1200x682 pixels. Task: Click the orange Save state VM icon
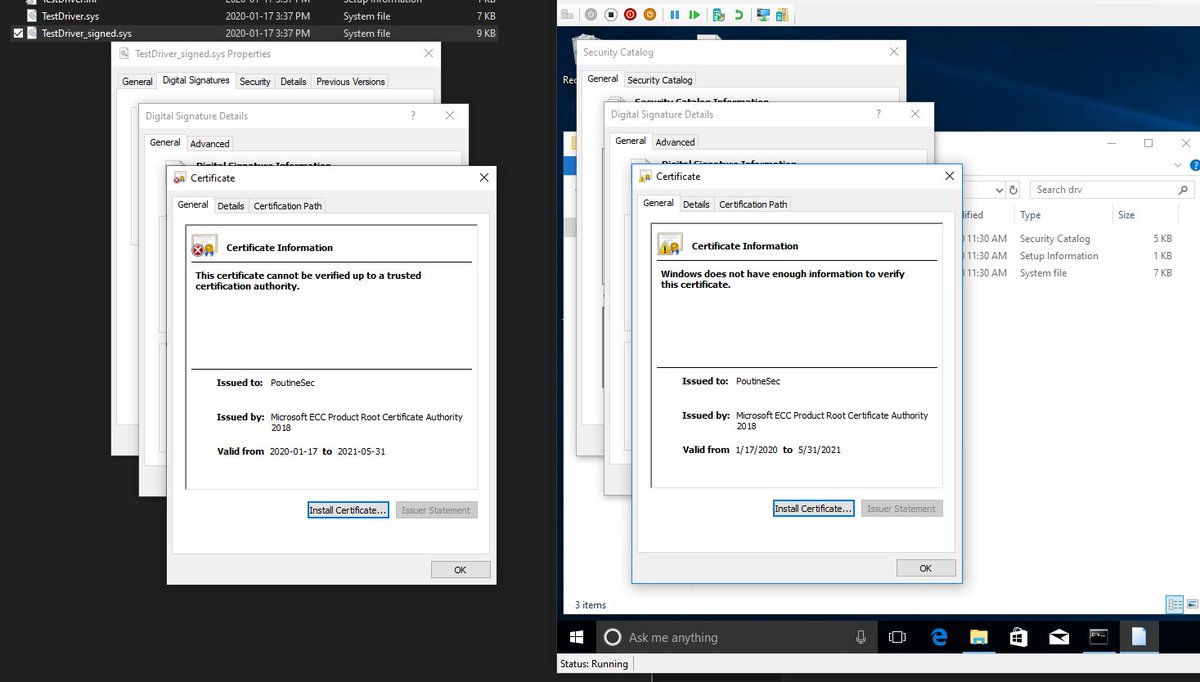pos(650,14)
